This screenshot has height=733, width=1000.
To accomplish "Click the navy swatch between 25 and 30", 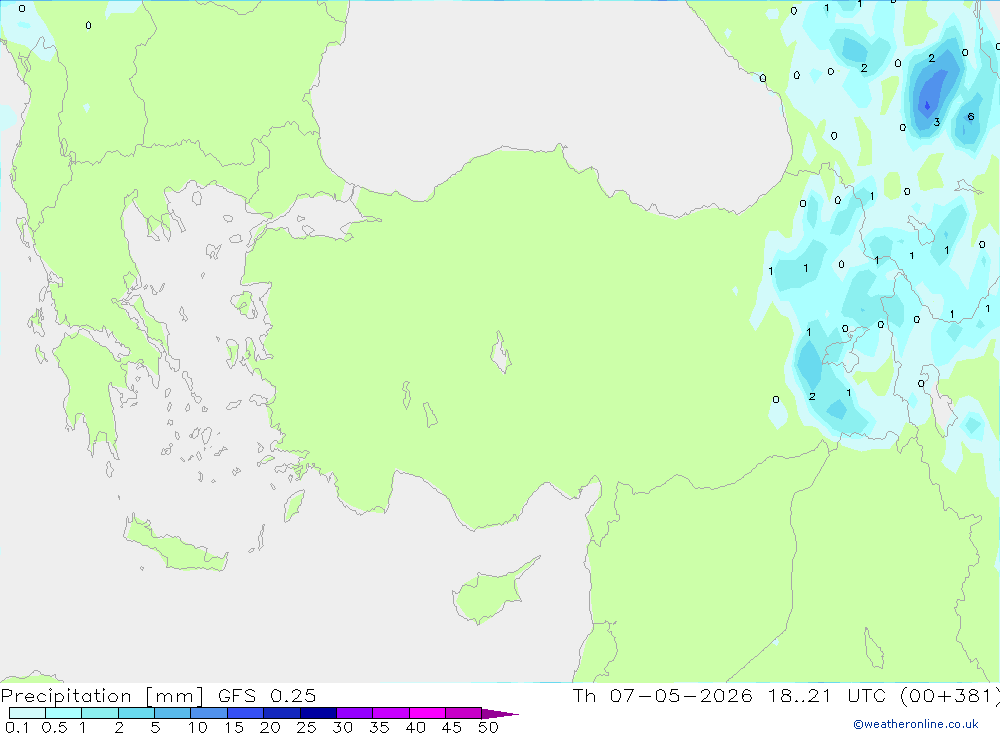I will [318, 713].
